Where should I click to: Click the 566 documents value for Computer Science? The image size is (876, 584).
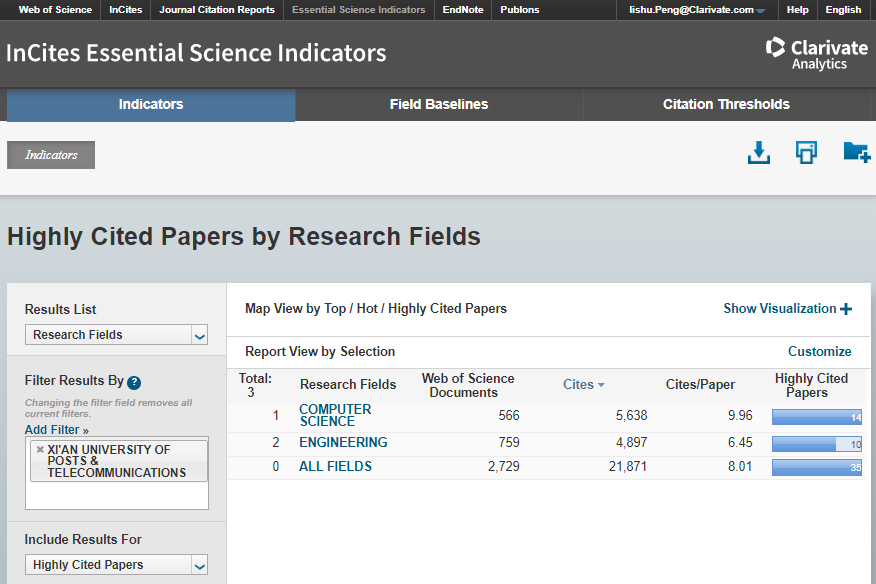[509, 415]
